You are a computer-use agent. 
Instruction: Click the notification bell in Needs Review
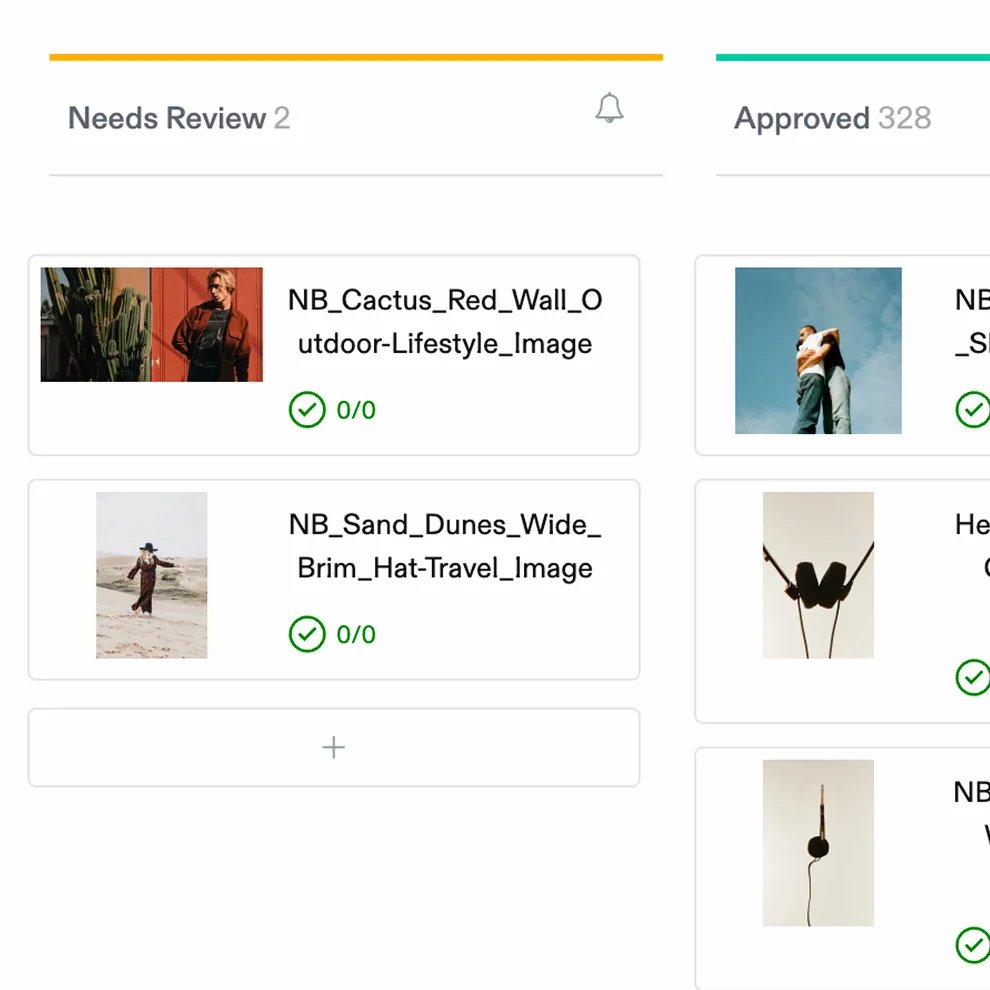pyautogui.click(x=609, y=107)
